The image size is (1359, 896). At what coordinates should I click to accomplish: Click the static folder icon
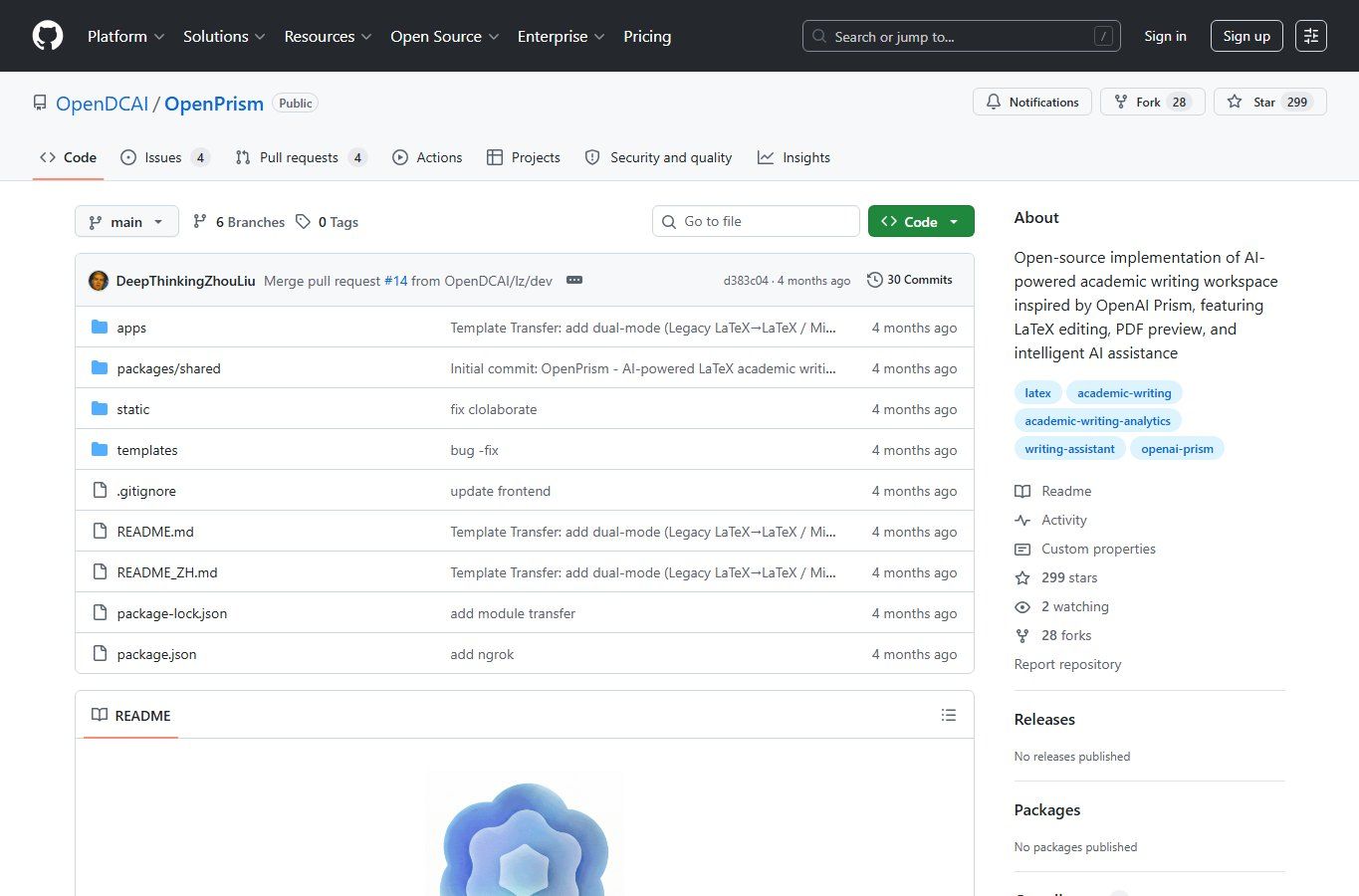tap(100, 408)
